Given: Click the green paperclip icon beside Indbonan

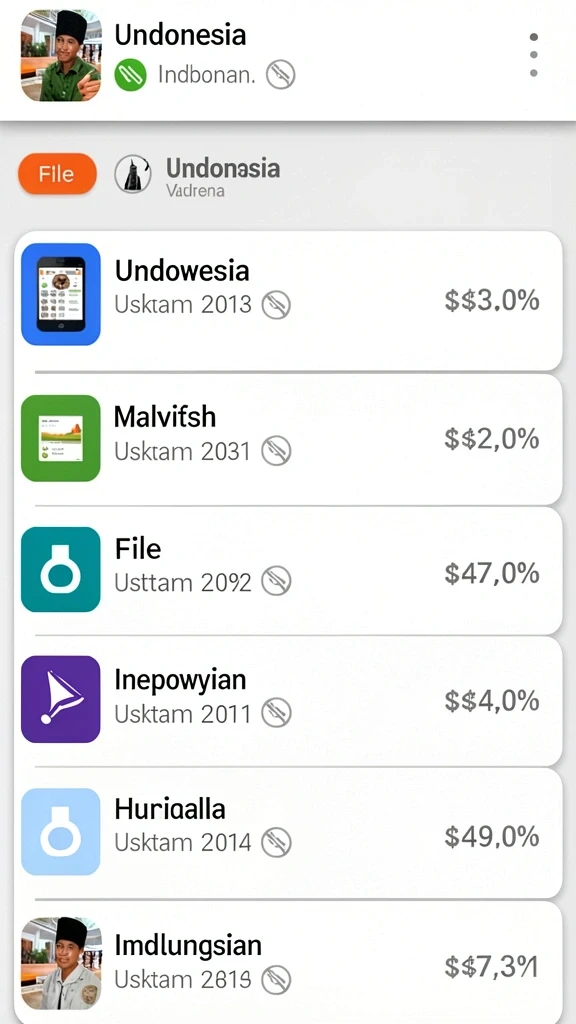Looking at the screenshot, I should [130, 75].
